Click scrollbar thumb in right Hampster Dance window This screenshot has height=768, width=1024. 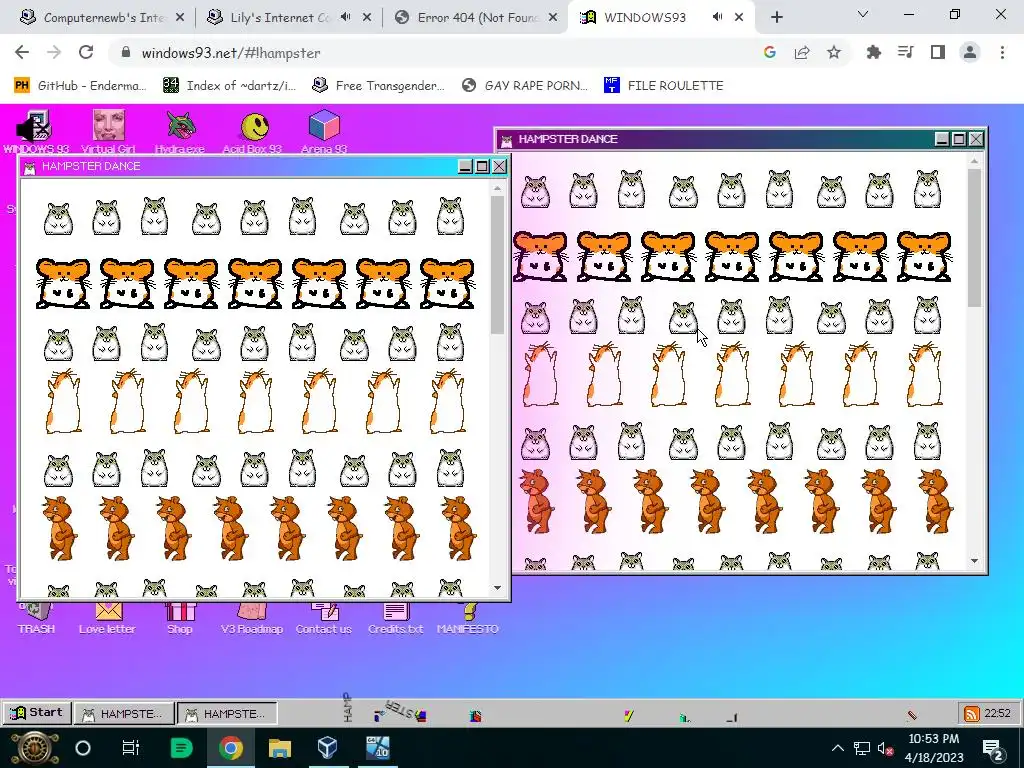pyautogui.click(x=974, y=238)
